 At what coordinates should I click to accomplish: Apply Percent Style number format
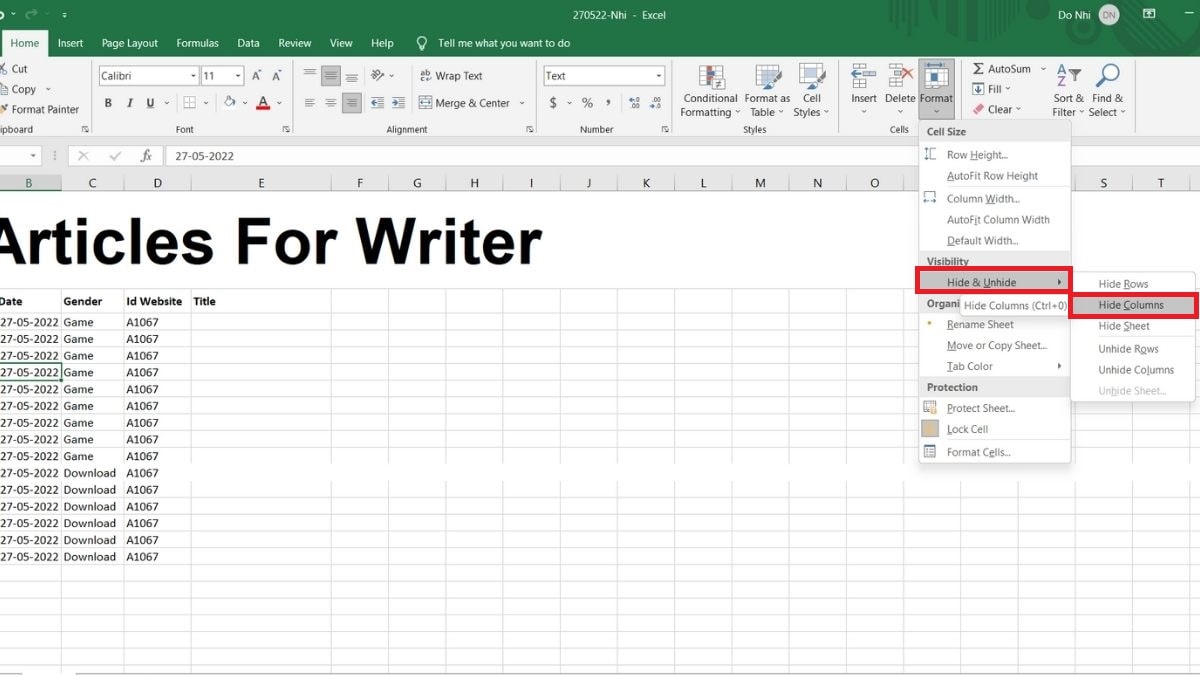coord(585,102)
